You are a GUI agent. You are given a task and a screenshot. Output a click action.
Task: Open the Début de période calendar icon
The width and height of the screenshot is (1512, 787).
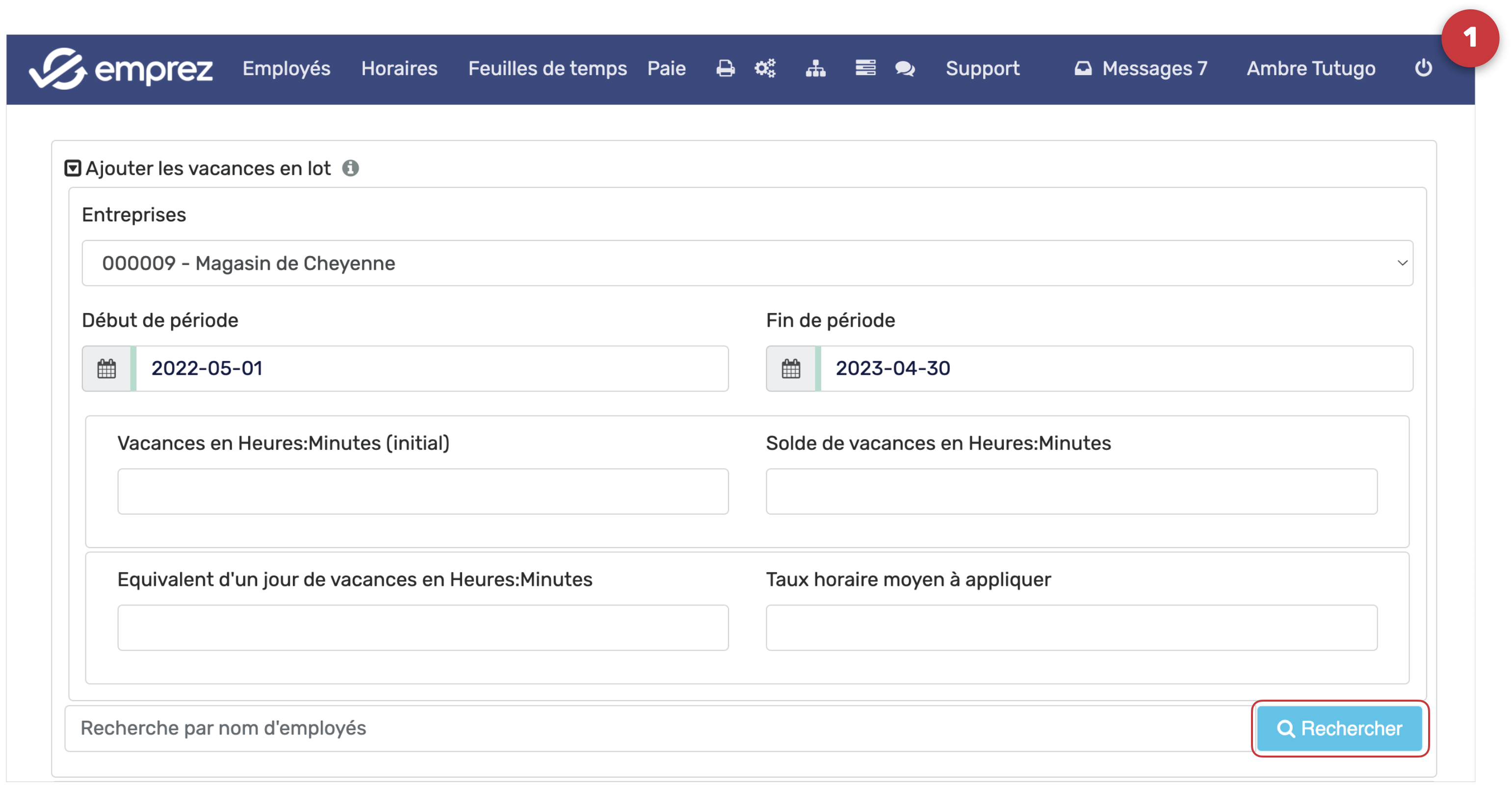coord(106,368)
